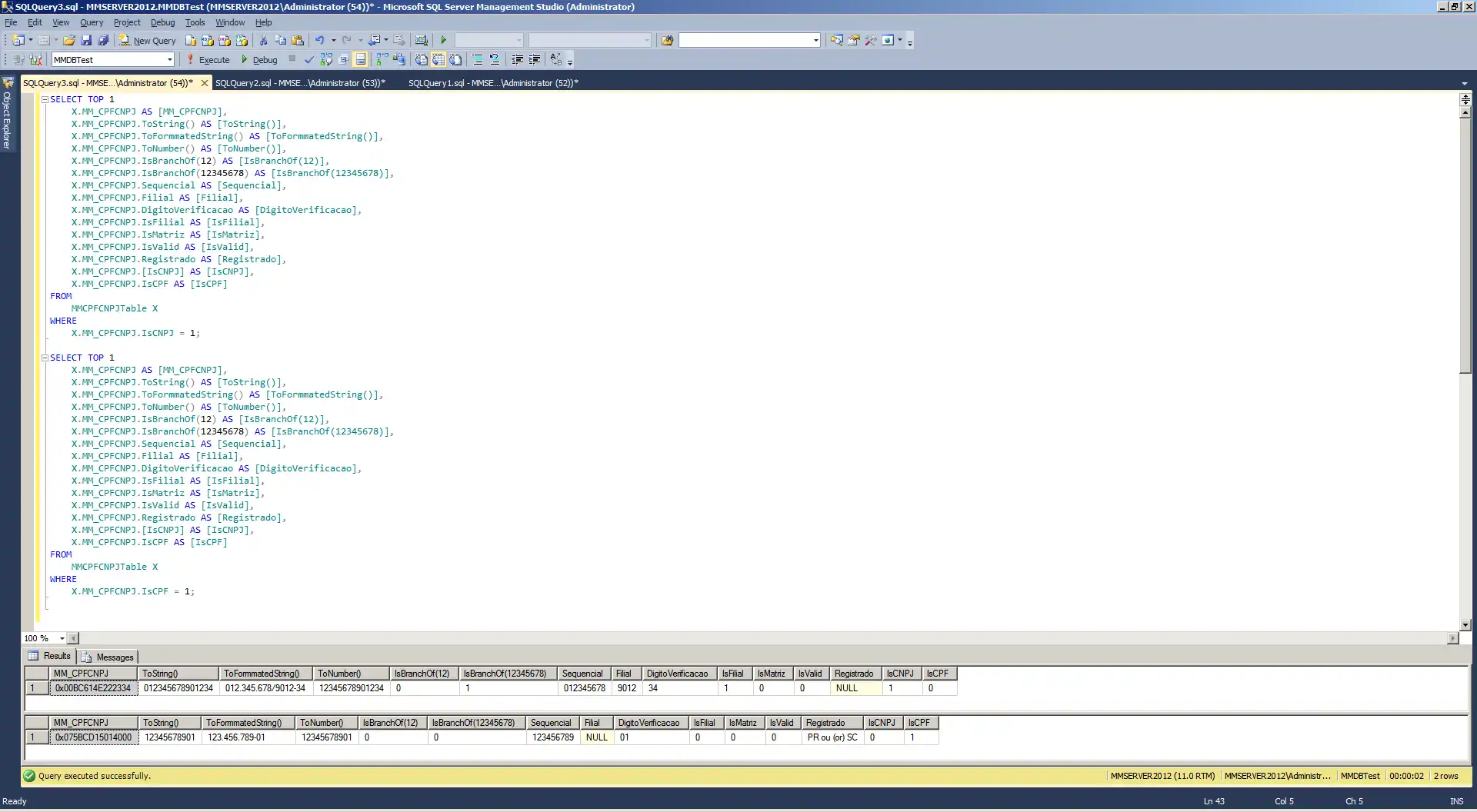Click the New Query button
The image size is (1477, 812).
click(148, 41)
